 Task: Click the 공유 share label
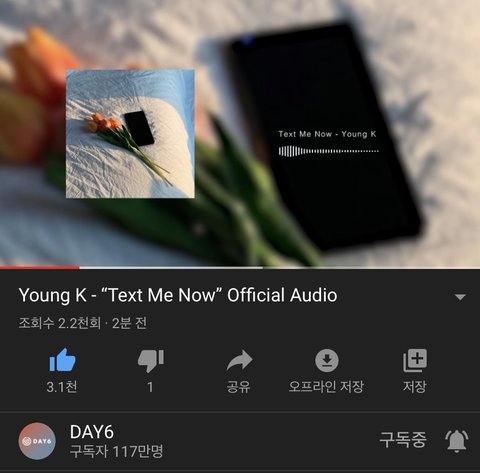tap(238, 387)
